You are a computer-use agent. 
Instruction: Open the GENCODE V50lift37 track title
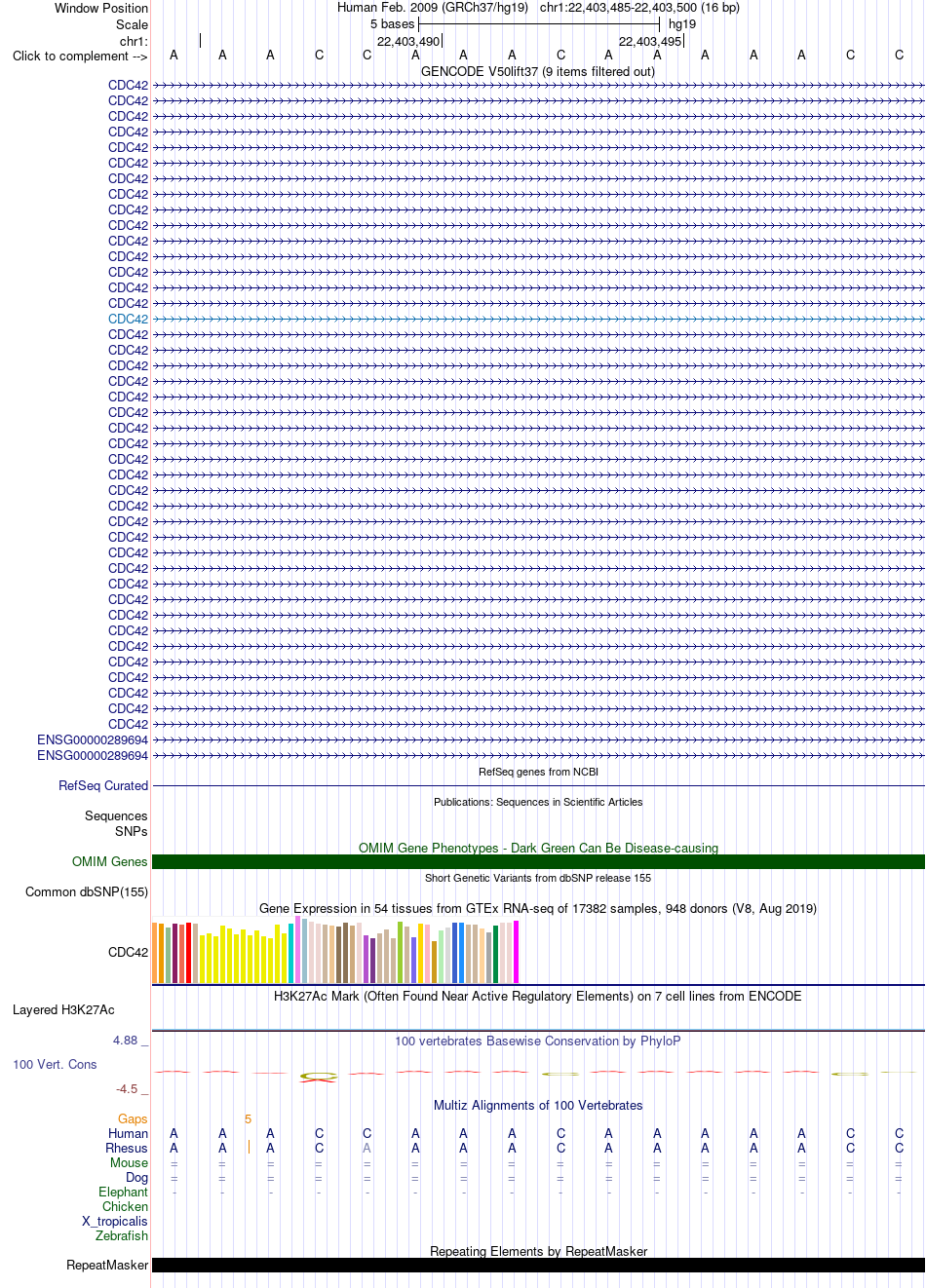coord(538,71)
